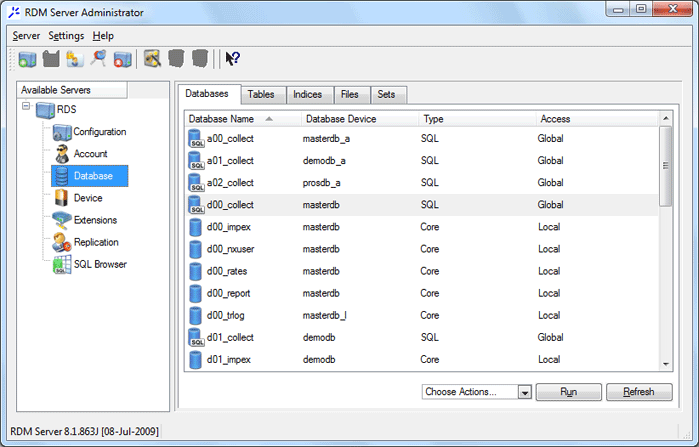Click the masterdb_l device cell

coord(325,316)
